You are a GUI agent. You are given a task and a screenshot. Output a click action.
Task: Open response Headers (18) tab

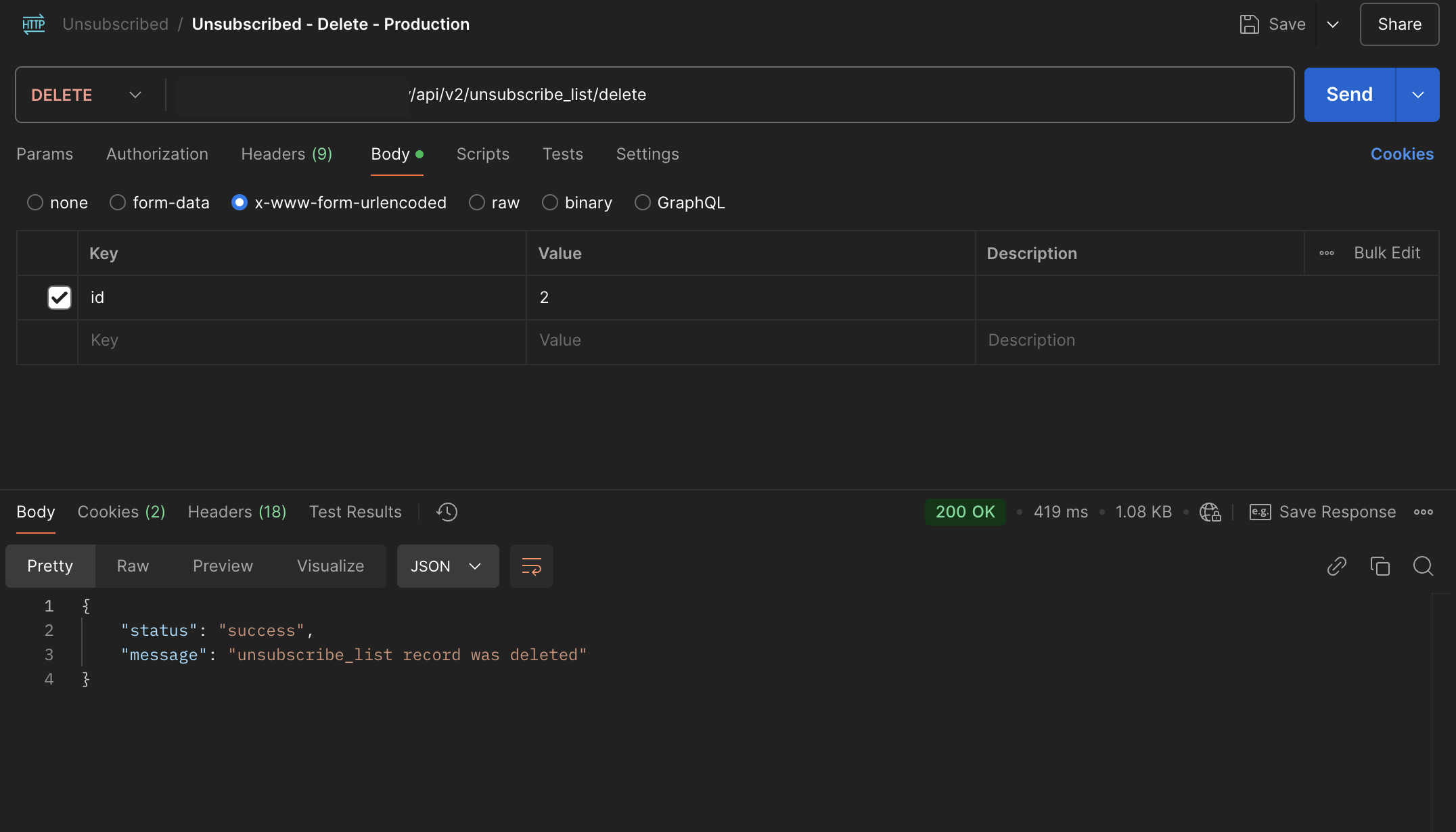point(237,512)
